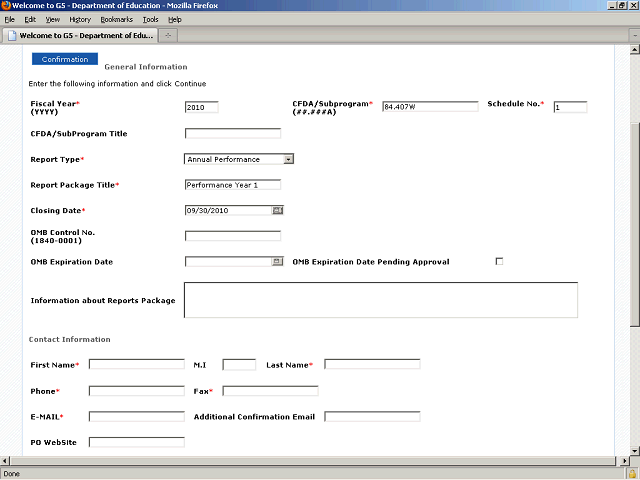Click the General Information heading
This screenshot has height=480, width=640.
pyautogui.click(x=146, y=67)
